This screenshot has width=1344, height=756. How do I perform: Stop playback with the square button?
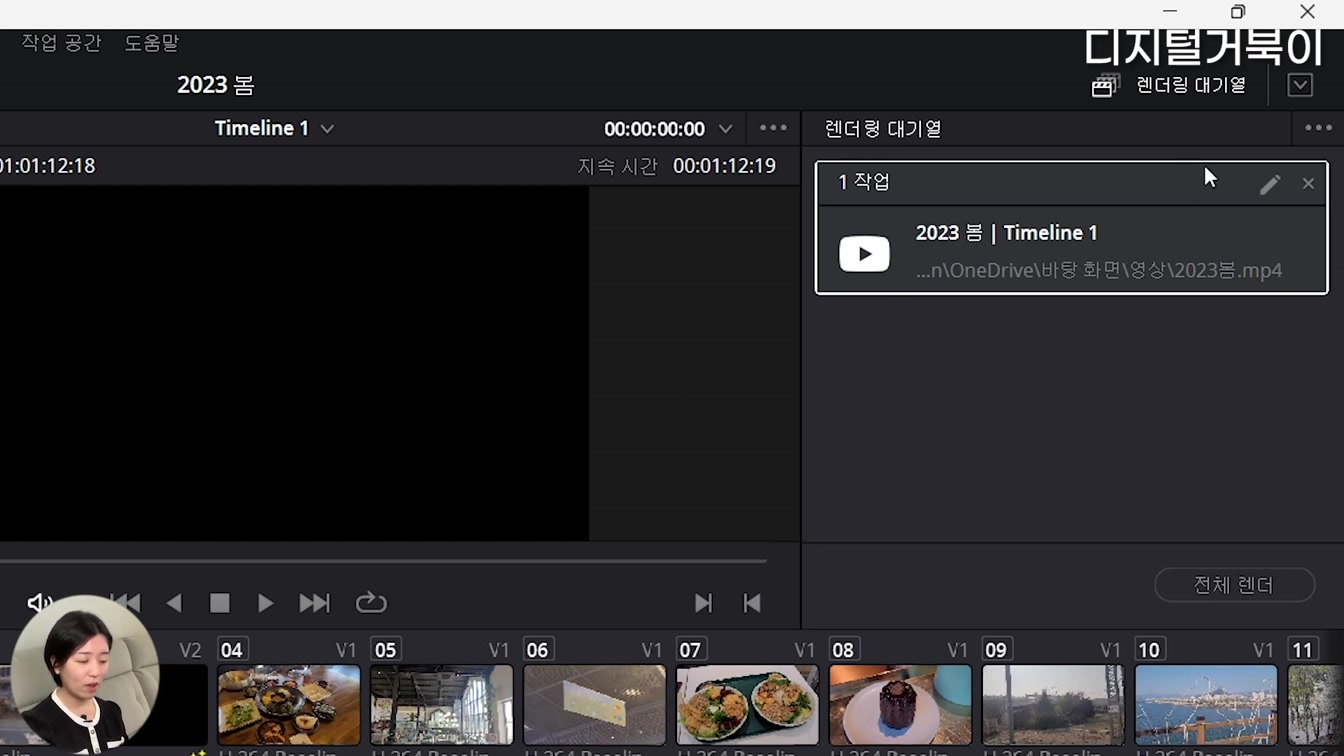coord(219,603)
